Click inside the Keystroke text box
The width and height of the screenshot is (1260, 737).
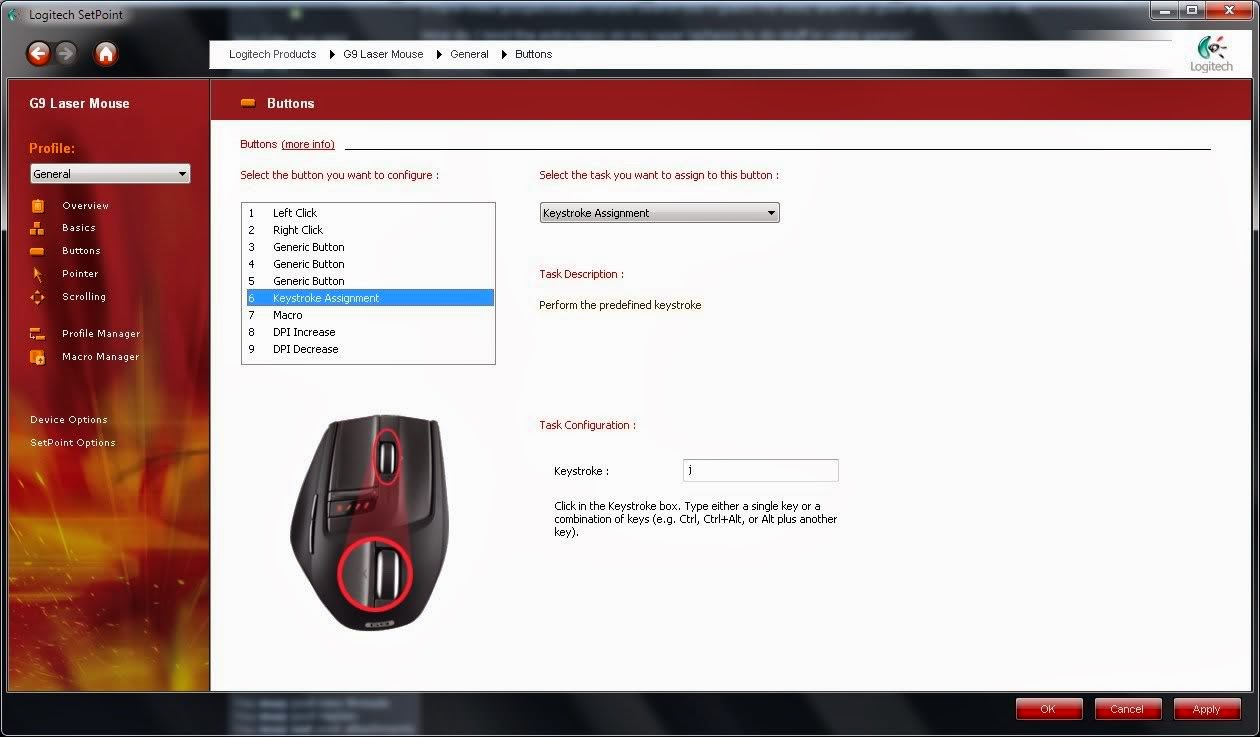[760, 470]
